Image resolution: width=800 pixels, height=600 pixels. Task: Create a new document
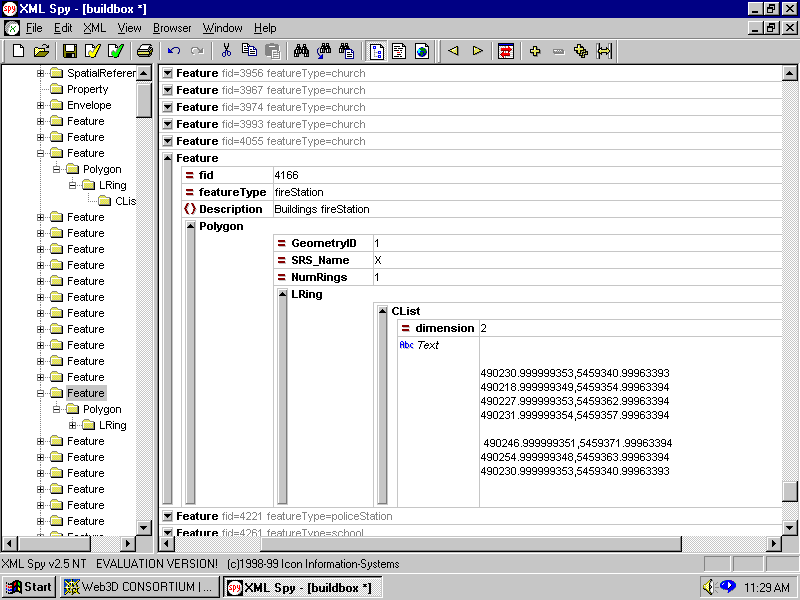[x=17, y=51]
